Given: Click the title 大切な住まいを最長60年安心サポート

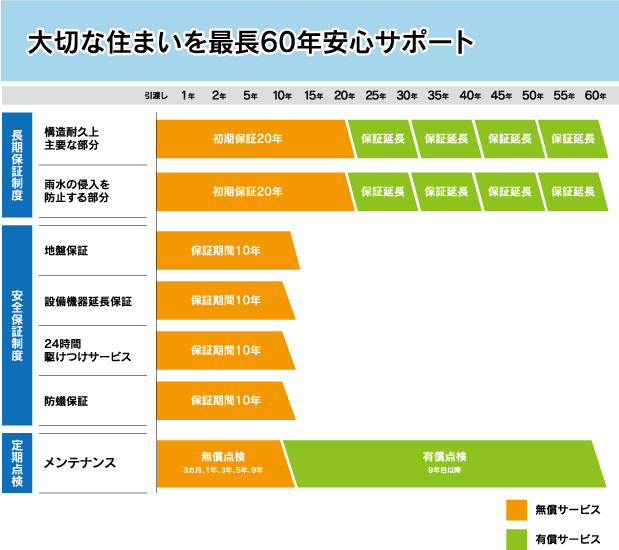Looking at the screenshot, I should [250, 42].
